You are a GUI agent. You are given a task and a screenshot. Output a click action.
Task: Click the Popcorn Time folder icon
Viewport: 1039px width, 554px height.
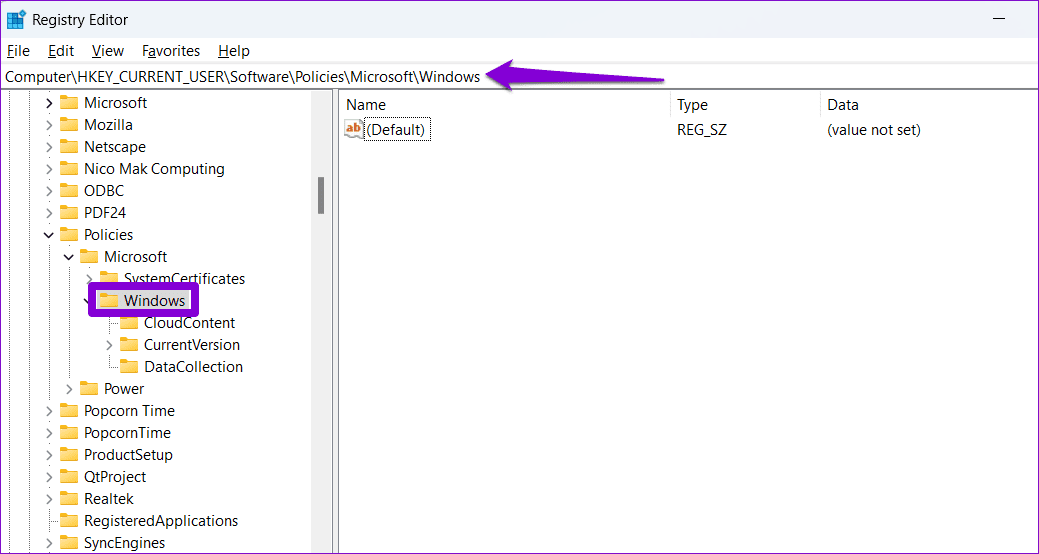(x=69, y=410)
